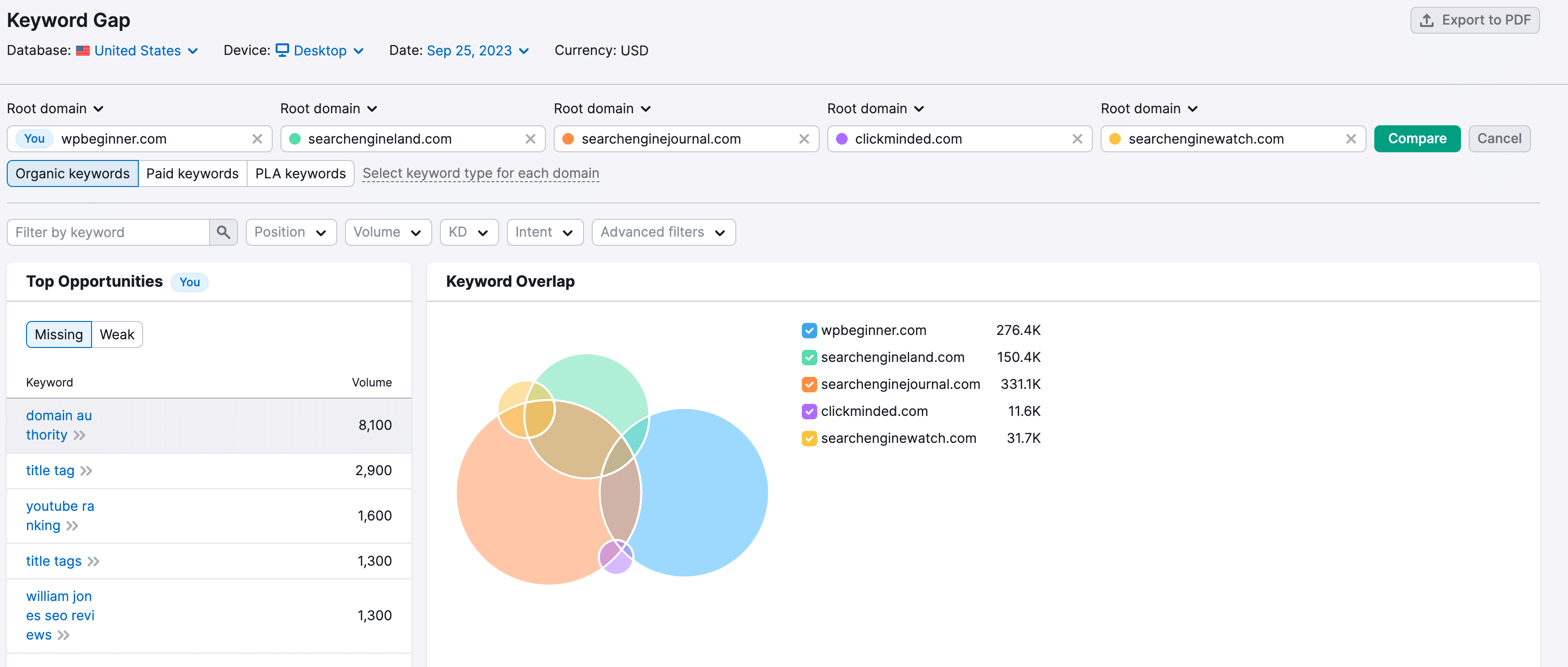Click the Keyword column header
This screenshot has width=1568, height=667.
point(49,383)
